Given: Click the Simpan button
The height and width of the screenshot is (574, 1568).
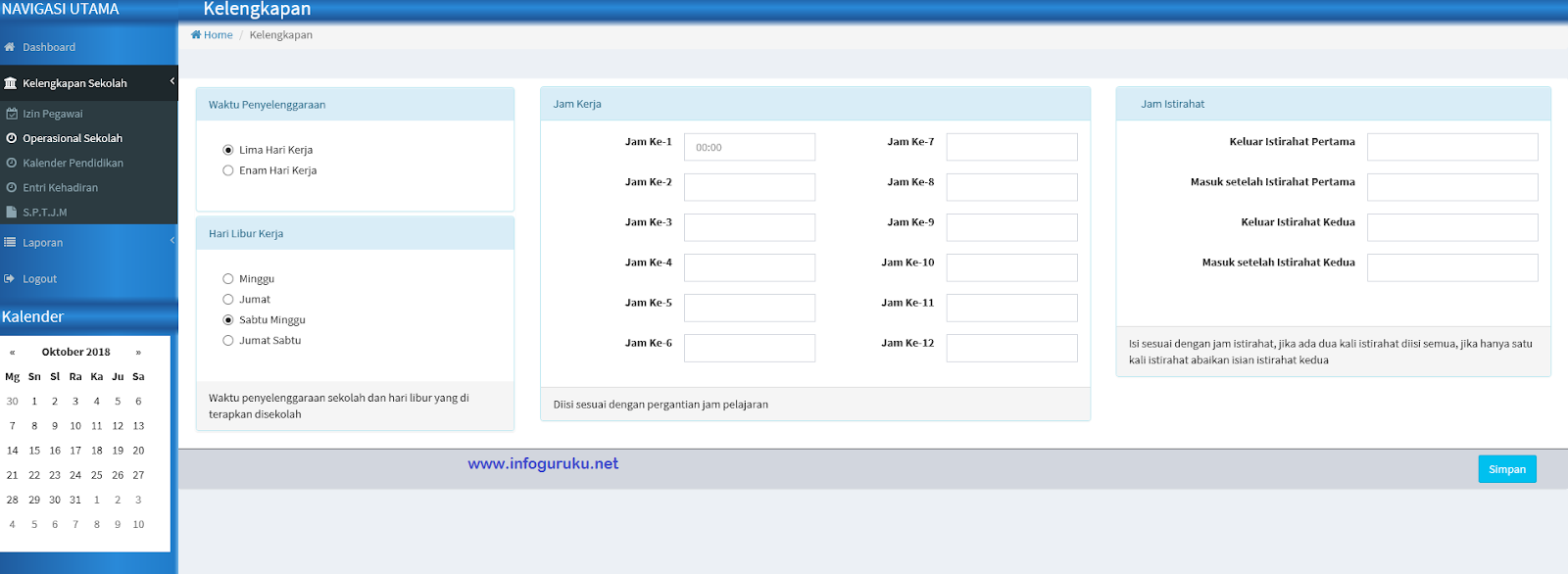Looking at the screenshot, I should [1507, 469].
